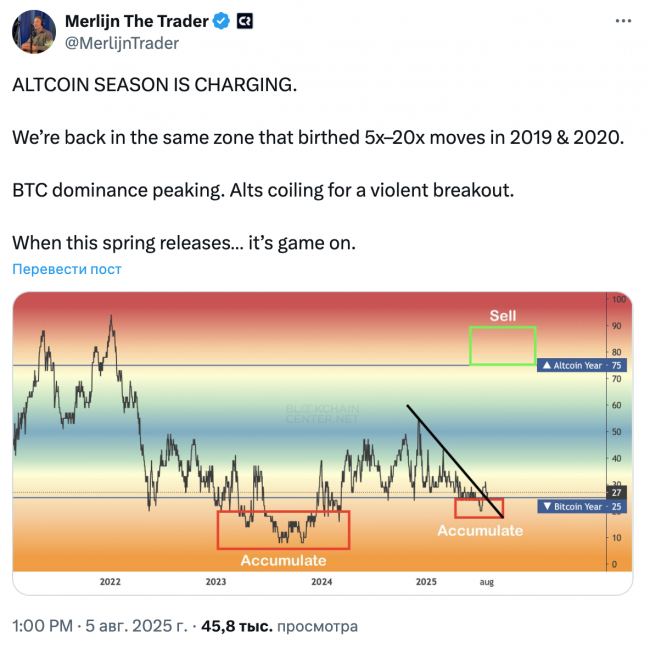Image resolution: width=650 pixels, height=648 pixels.
Task: Open the chart image thumbnail
Action: 322,444
